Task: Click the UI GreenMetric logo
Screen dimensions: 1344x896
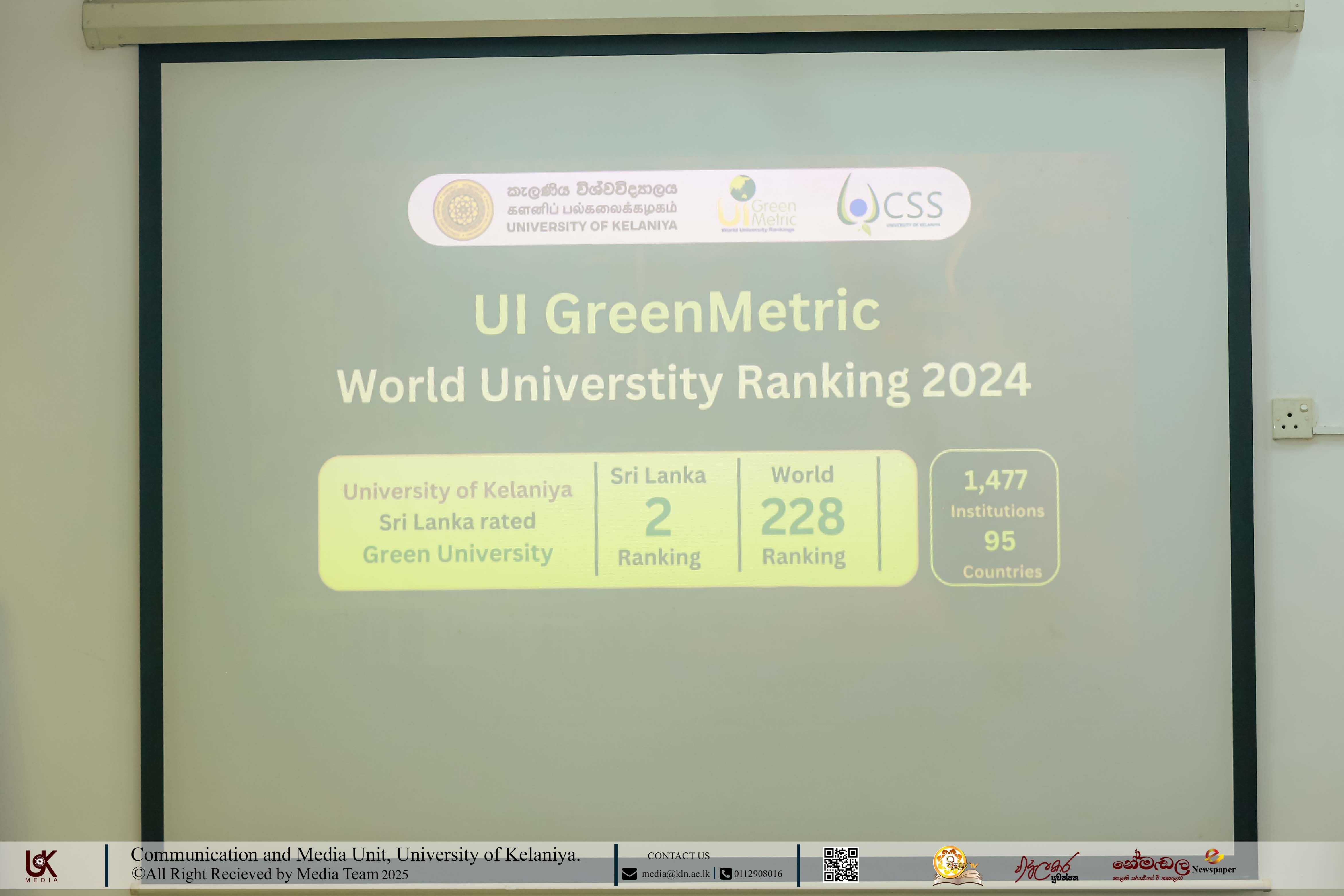Action: click(757, 204)
